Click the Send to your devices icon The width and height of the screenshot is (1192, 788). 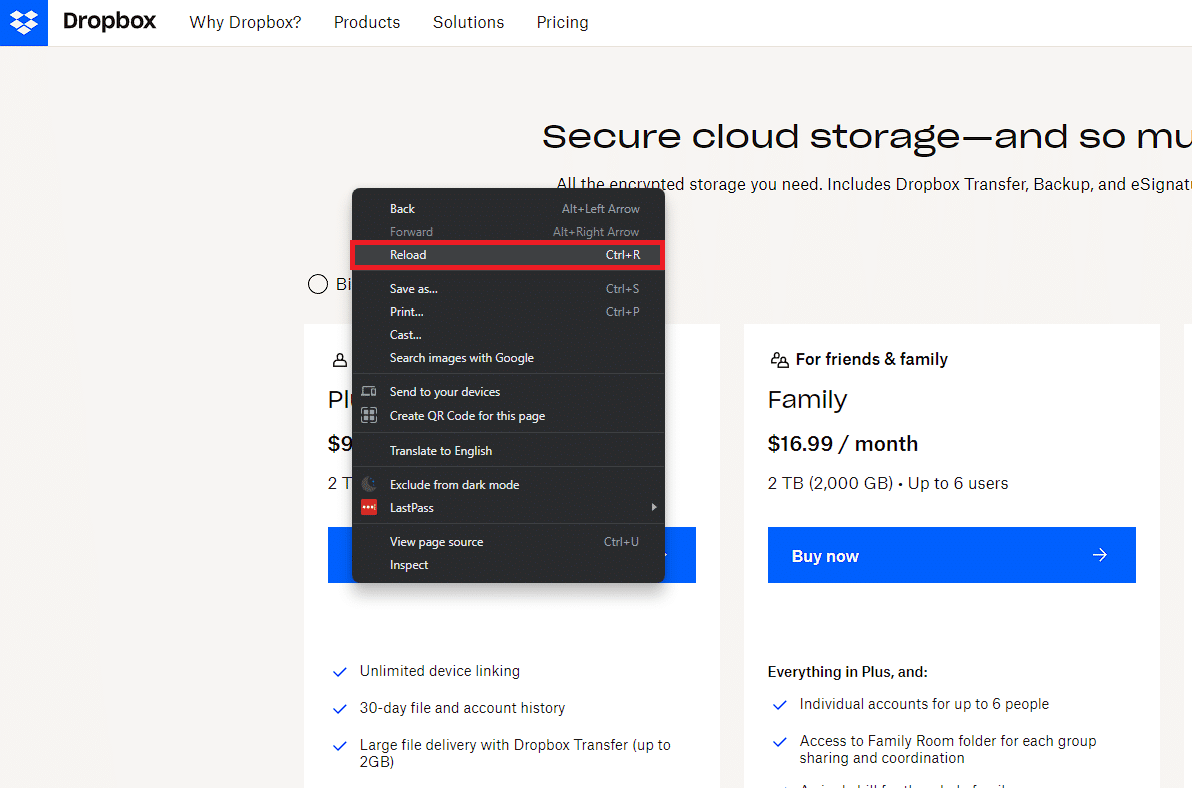click(369, 391)
